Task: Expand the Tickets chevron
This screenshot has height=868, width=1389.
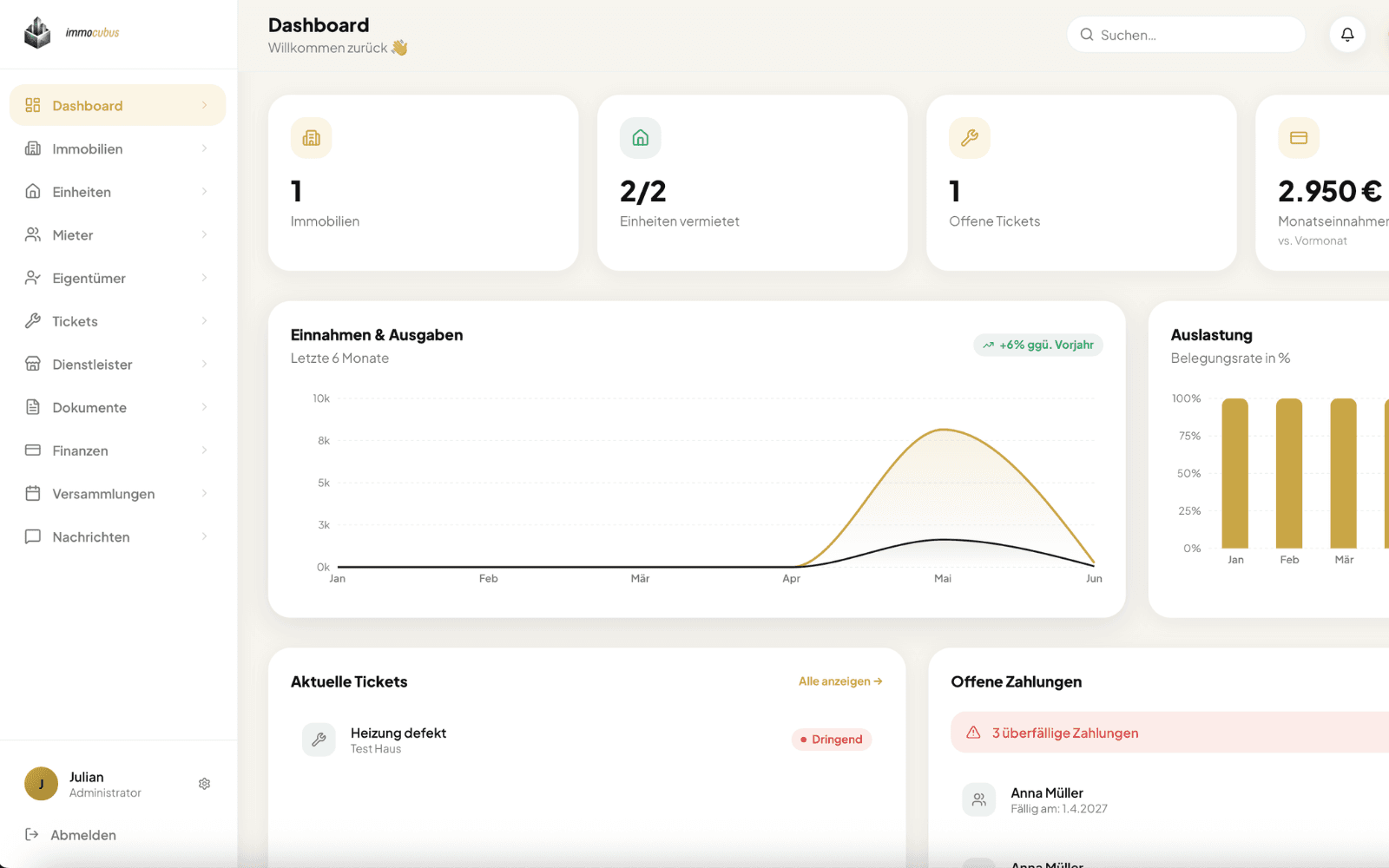Action: pyautogui.click(x=205, y=320)
